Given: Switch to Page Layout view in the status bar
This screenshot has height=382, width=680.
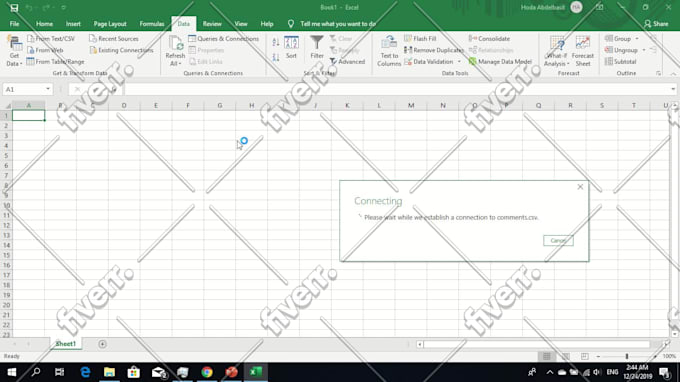Looking at the screenshot, I should click(x=566, y=356).
